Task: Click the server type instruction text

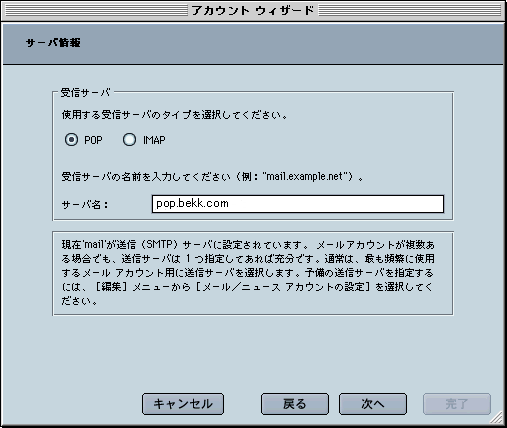Action: [x=174, y=115]
